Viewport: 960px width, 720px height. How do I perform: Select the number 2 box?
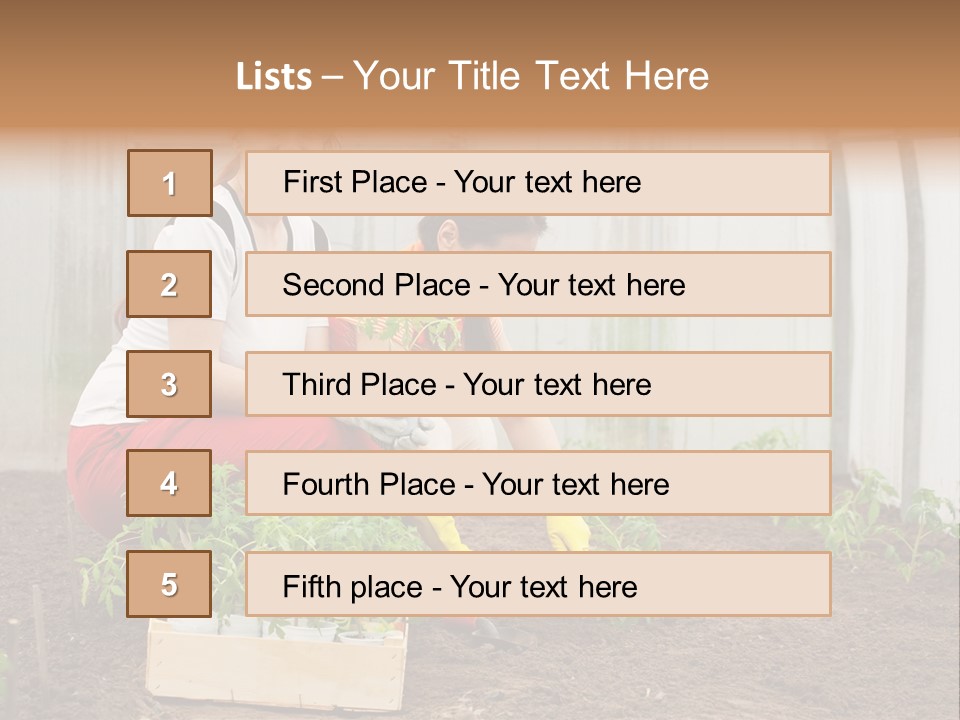point(169,284)
